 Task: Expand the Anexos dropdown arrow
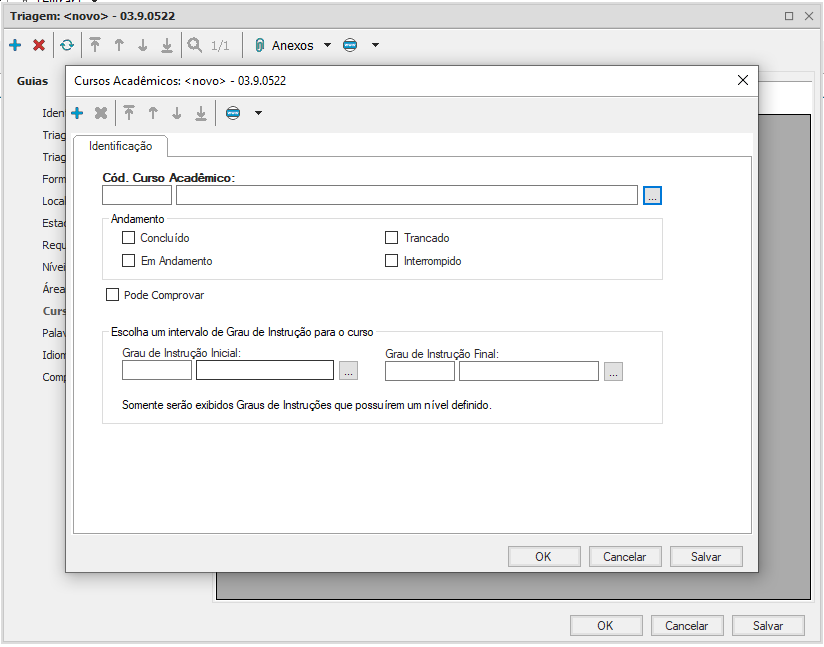pos(327,45)
